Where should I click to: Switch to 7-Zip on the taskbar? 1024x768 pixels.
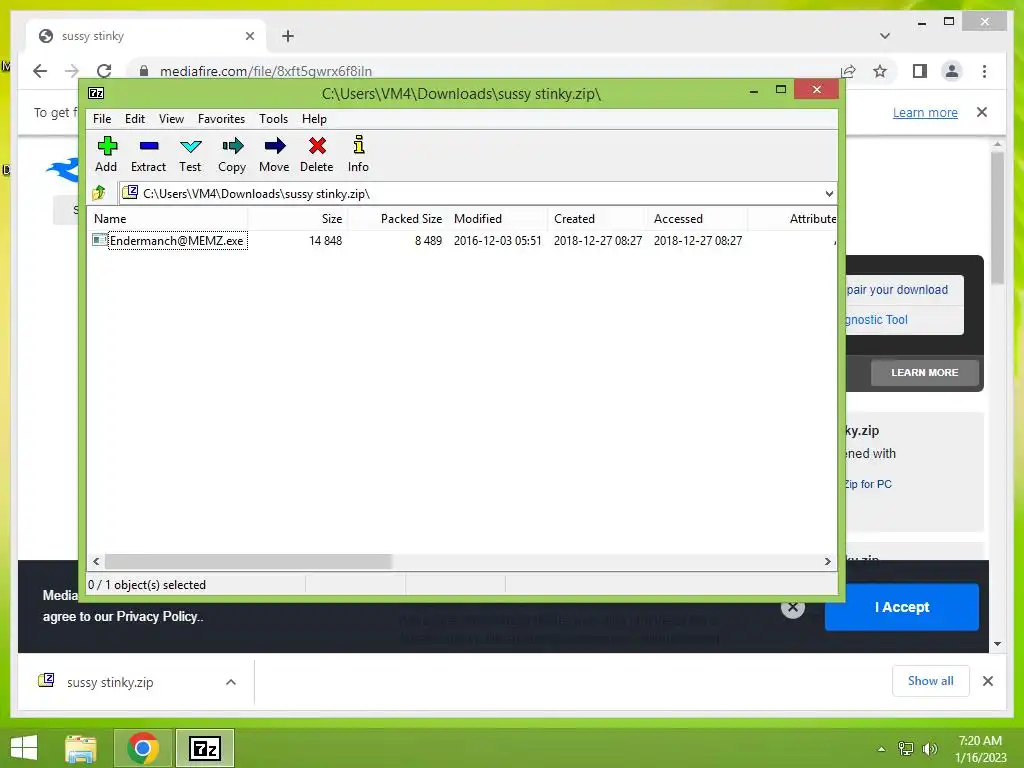tap(204, 748)
